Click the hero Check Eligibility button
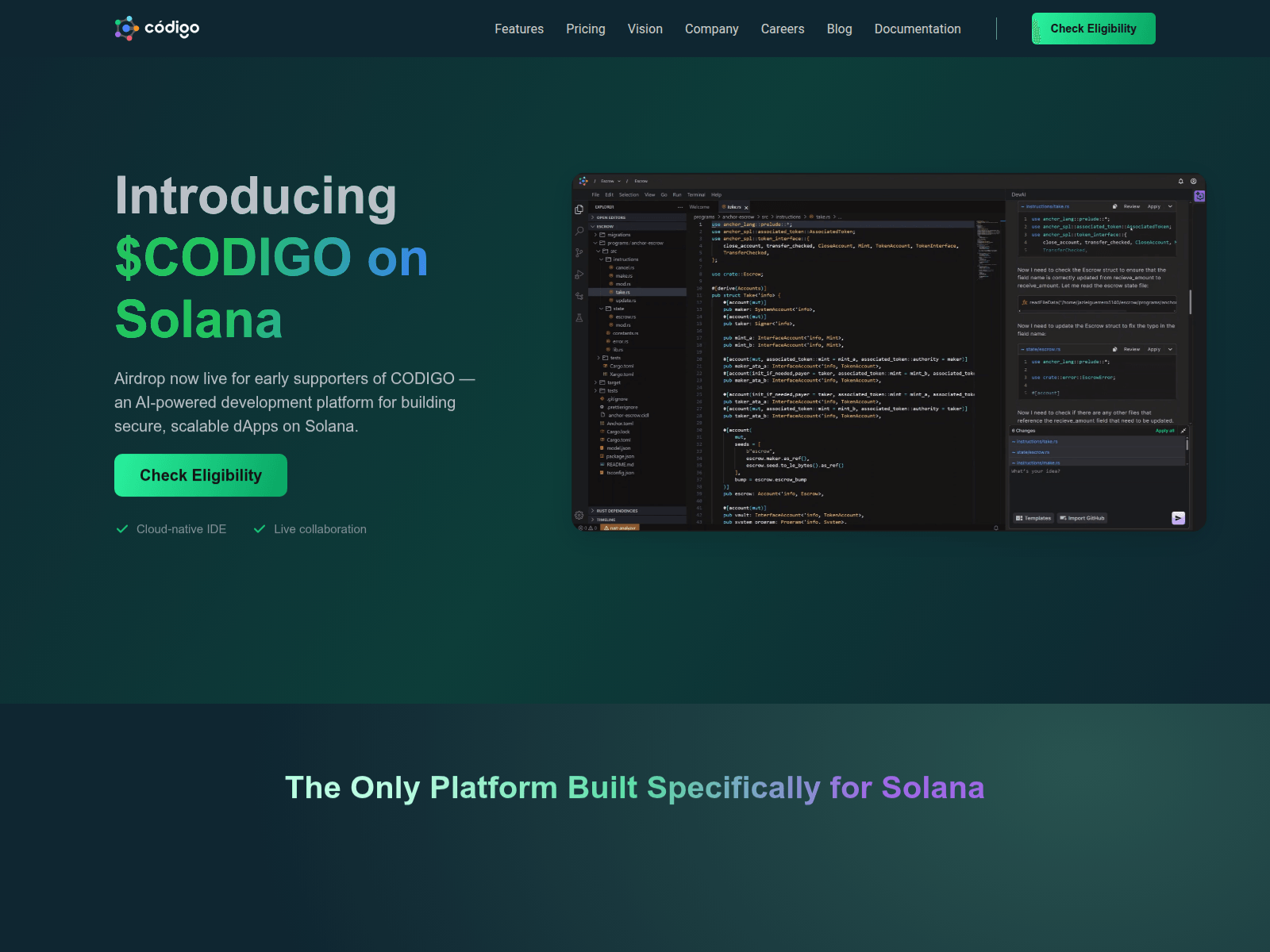This screenshot has width=1270, height=952. tap(201, 475)
